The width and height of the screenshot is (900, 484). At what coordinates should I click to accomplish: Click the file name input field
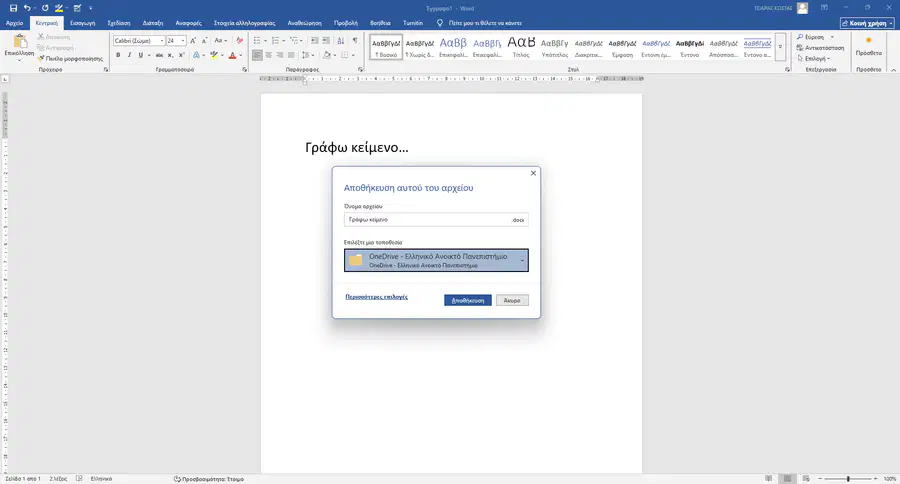click(x=436, y=219)
